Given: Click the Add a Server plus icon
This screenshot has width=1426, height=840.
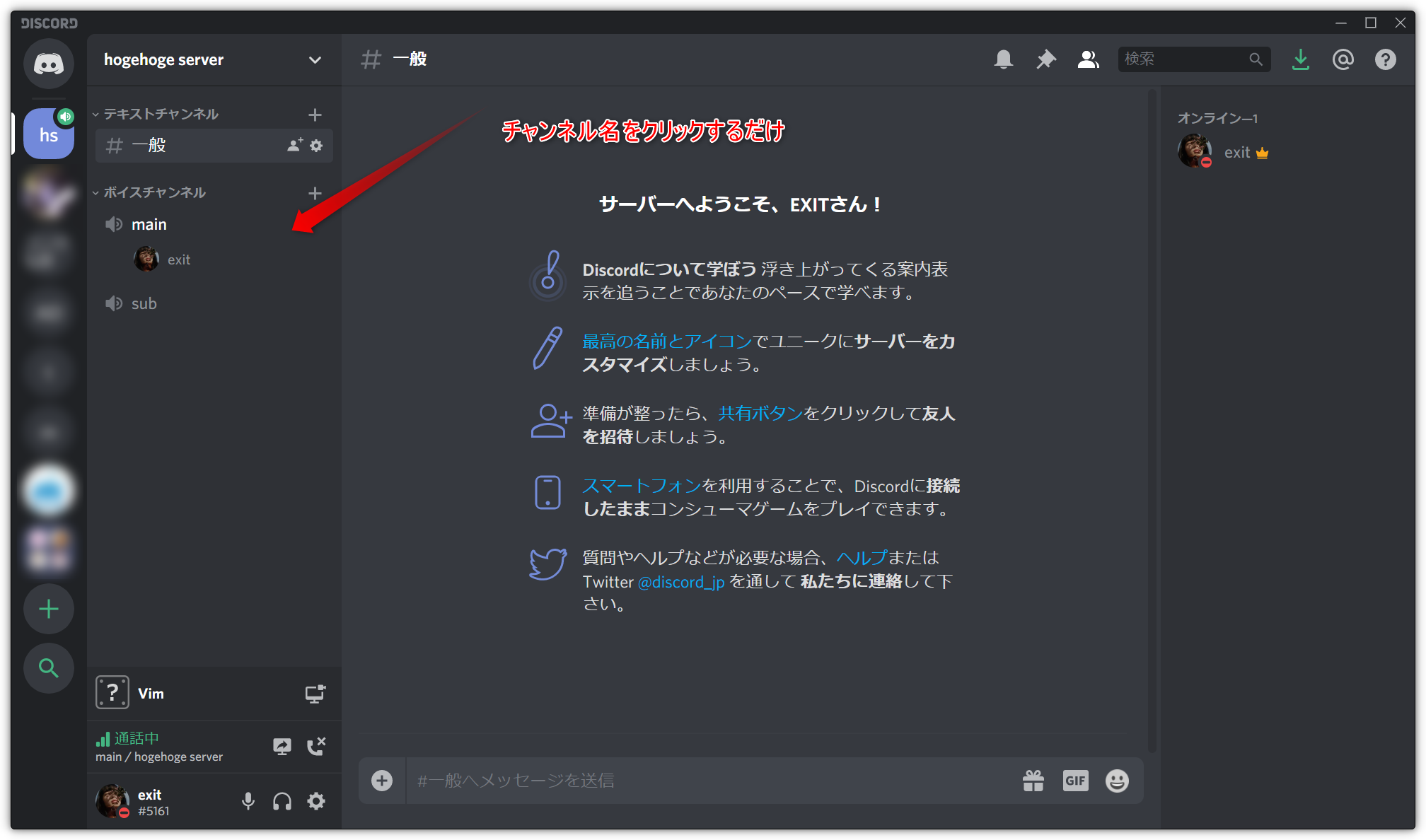Looking at the screenshot, I should [x=49, y=609].
